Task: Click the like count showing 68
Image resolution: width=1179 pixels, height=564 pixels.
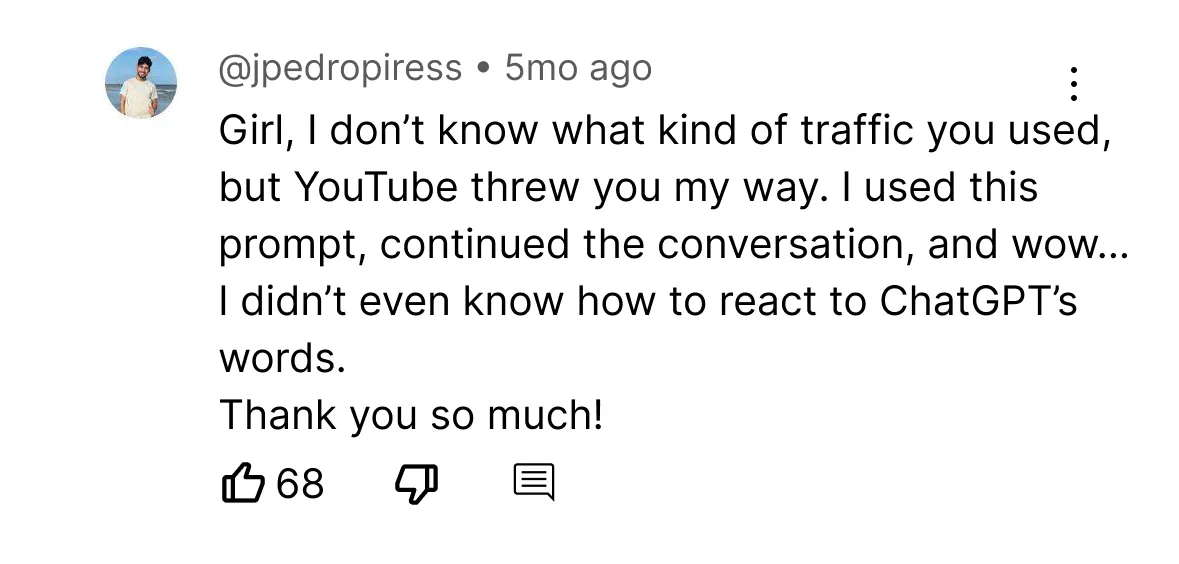Action: point(300,484)
